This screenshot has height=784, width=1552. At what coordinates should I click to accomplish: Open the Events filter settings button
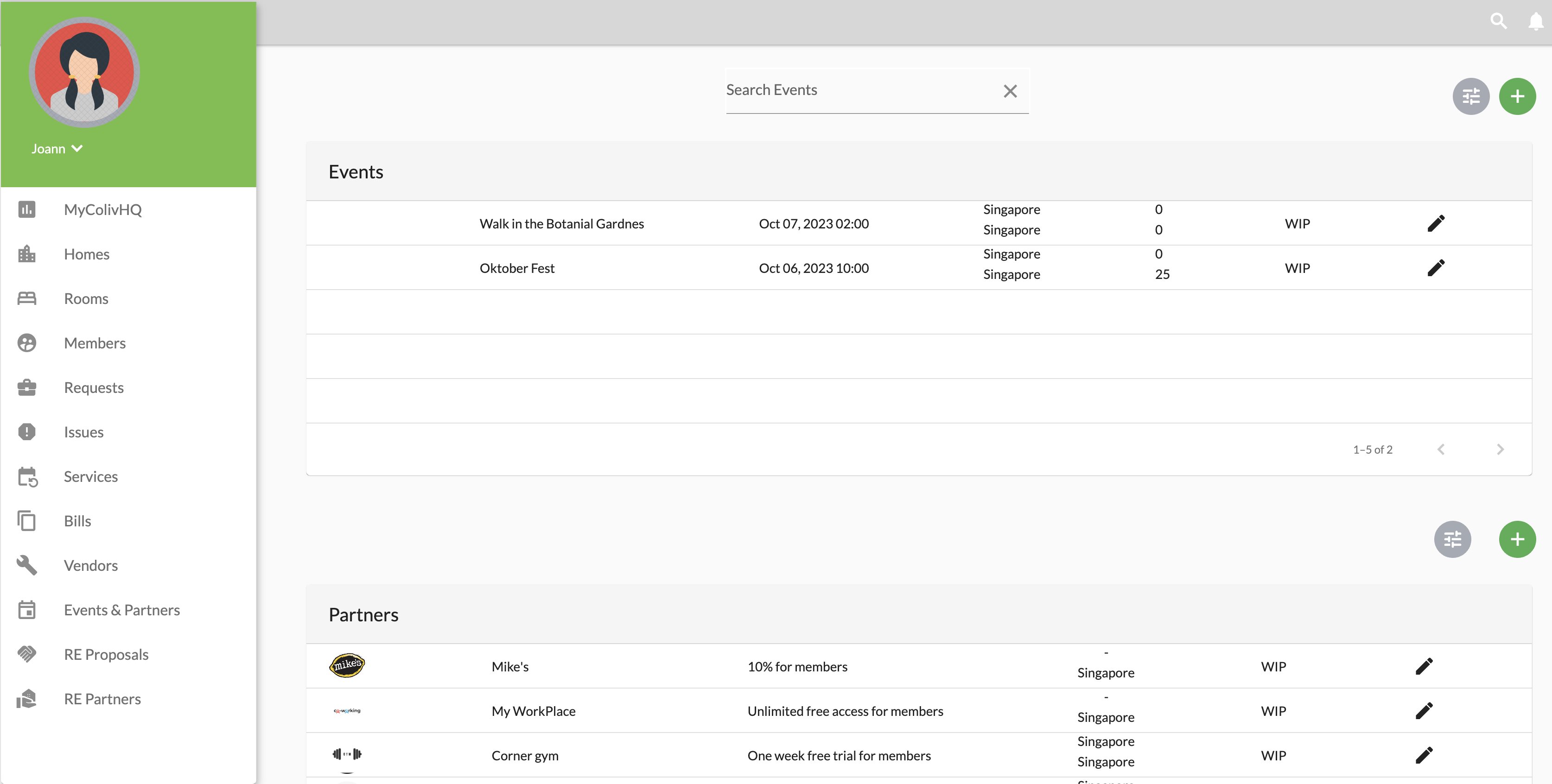pos(1470,96)
